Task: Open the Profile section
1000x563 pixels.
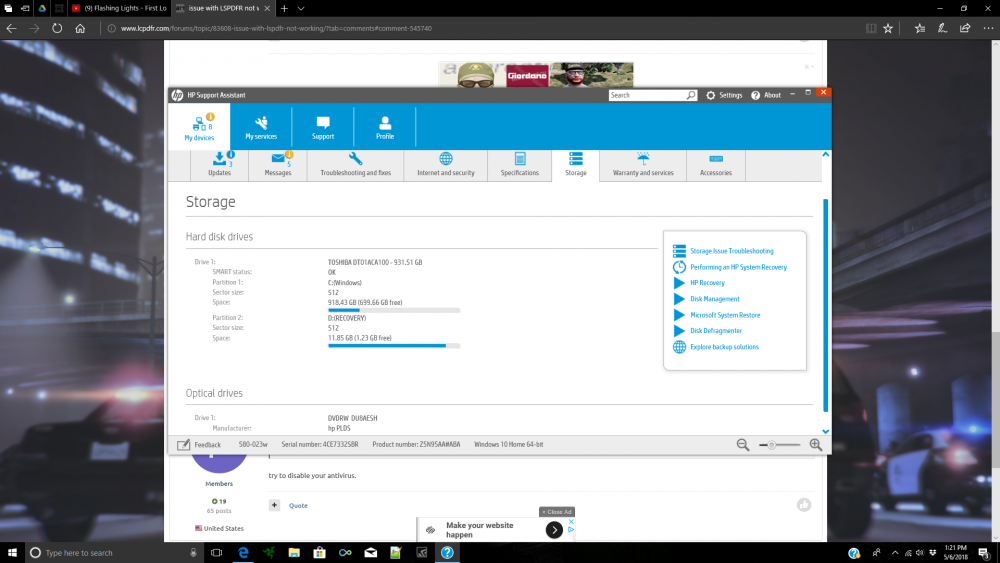Action: point(385,126)
